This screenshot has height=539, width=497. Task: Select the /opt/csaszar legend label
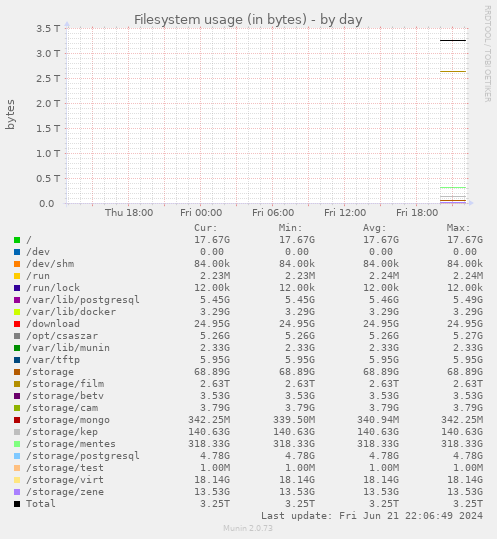point(62,336)
